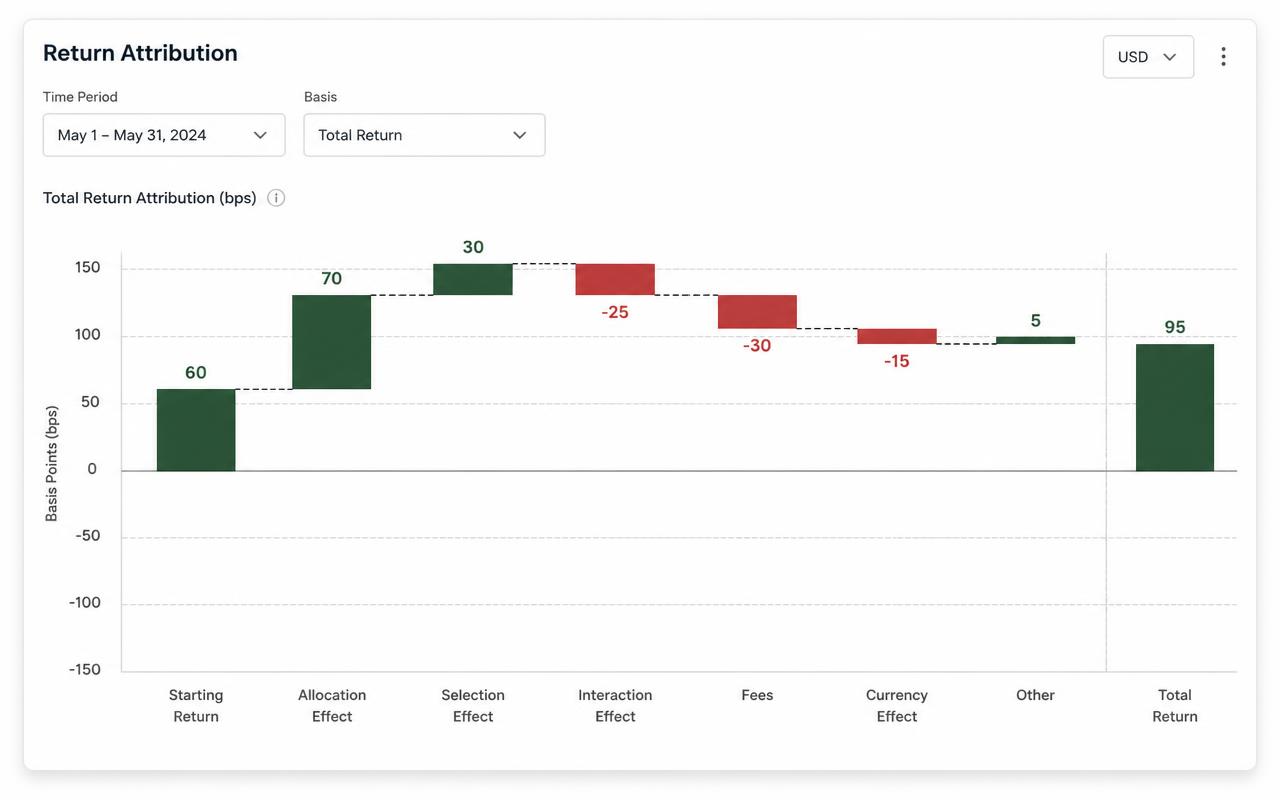Click the 70 value label
The width and height of the screenshot is (1280, 800).
pyautogui.click(x=332, y=279)
